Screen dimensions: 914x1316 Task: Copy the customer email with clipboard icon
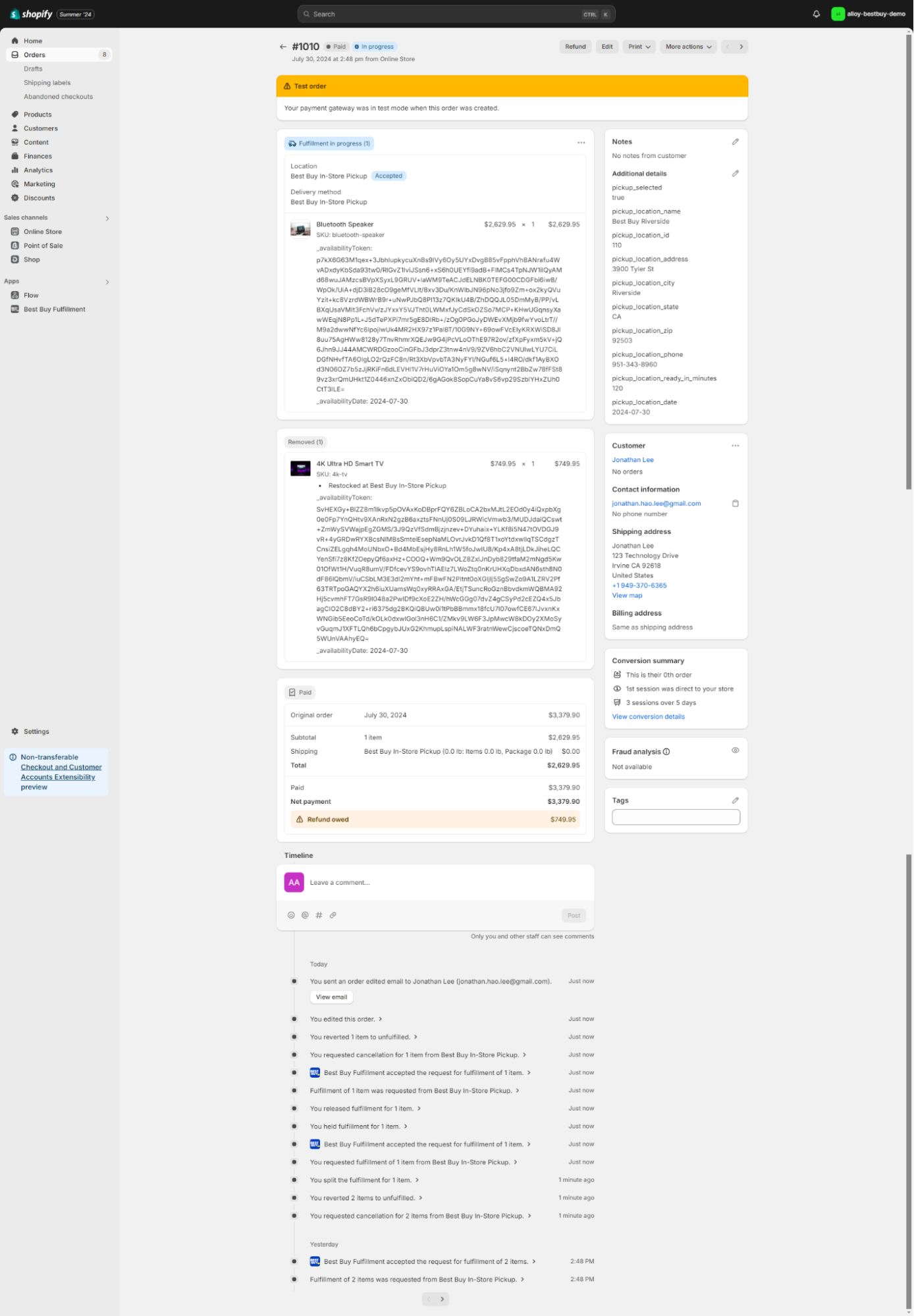pos(736,504)
